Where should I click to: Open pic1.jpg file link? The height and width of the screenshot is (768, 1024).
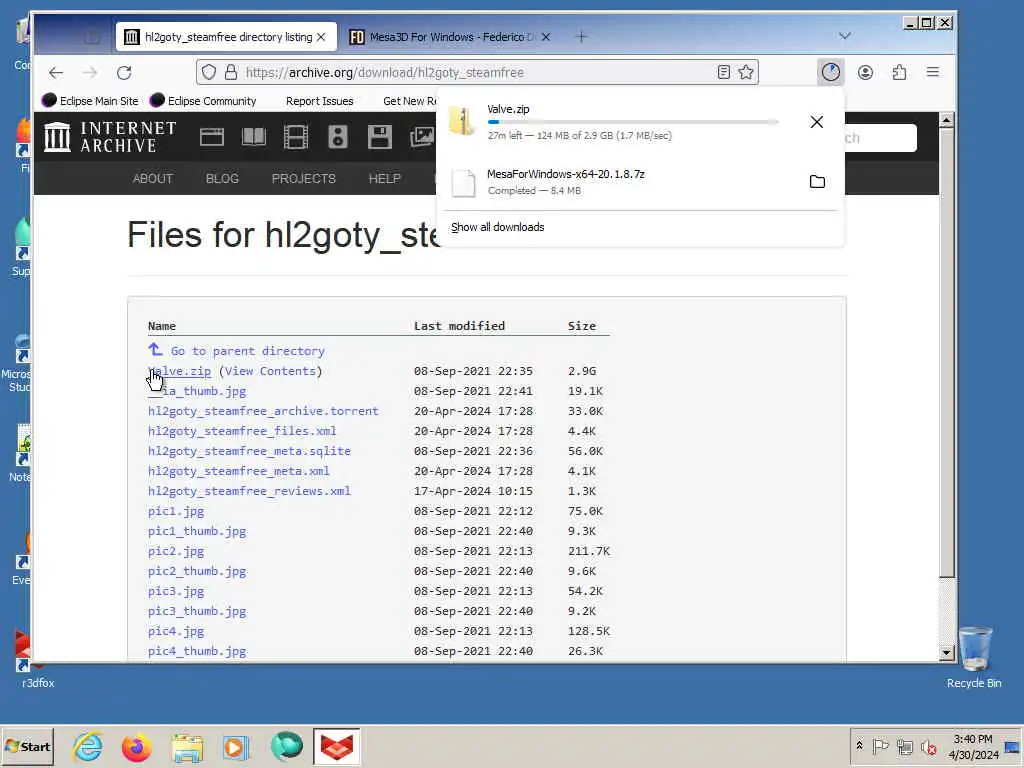tap(176, 511)
